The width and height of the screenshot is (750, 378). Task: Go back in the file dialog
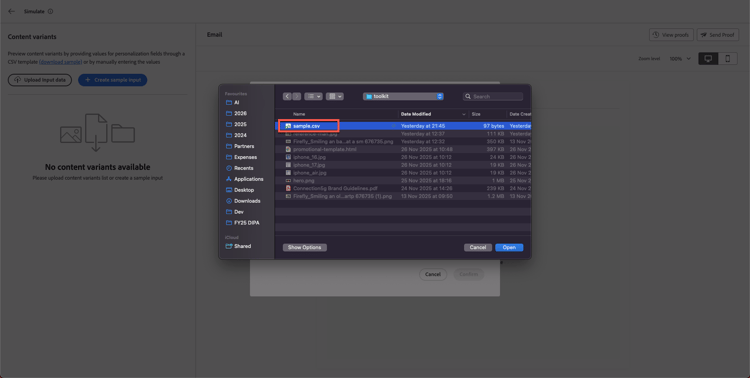click(x=287, y=96)
